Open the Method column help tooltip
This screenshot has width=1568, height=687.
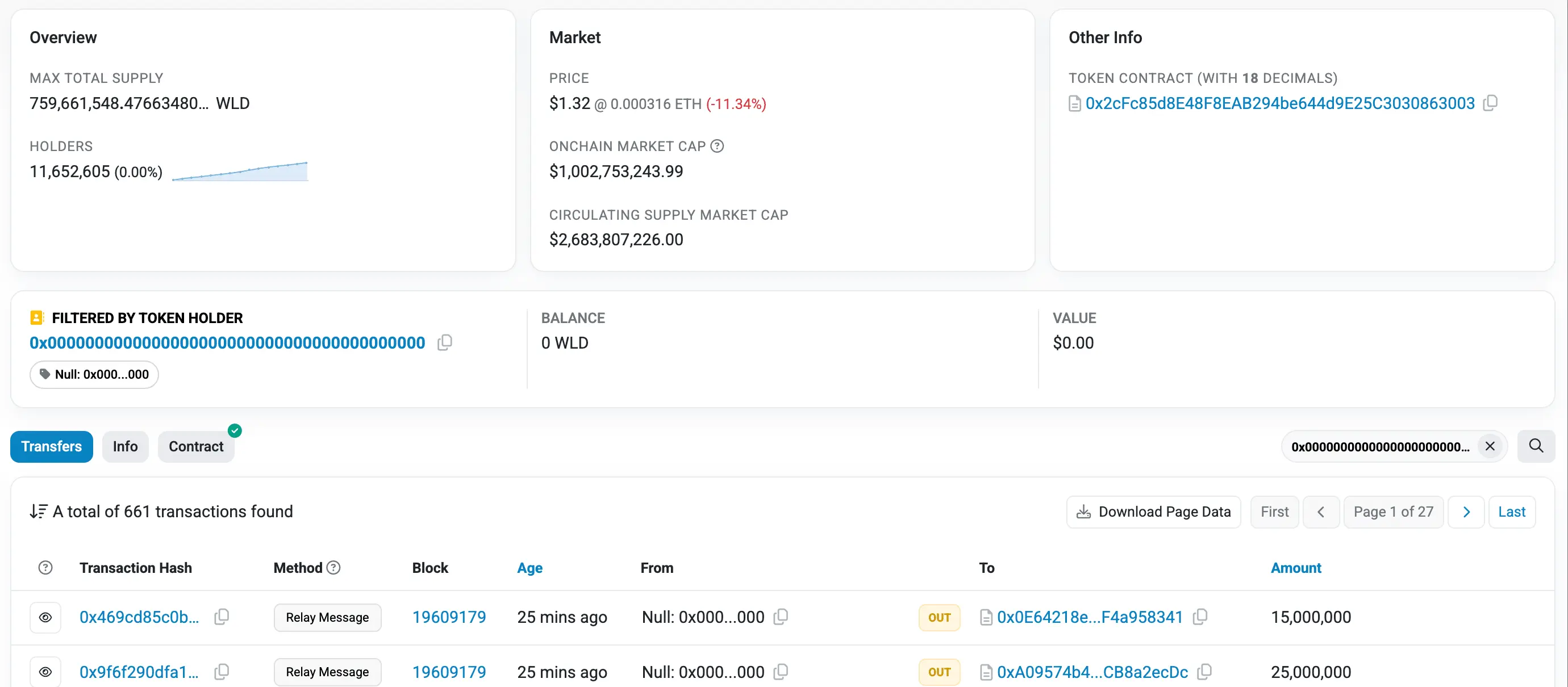tap(333, 568)
